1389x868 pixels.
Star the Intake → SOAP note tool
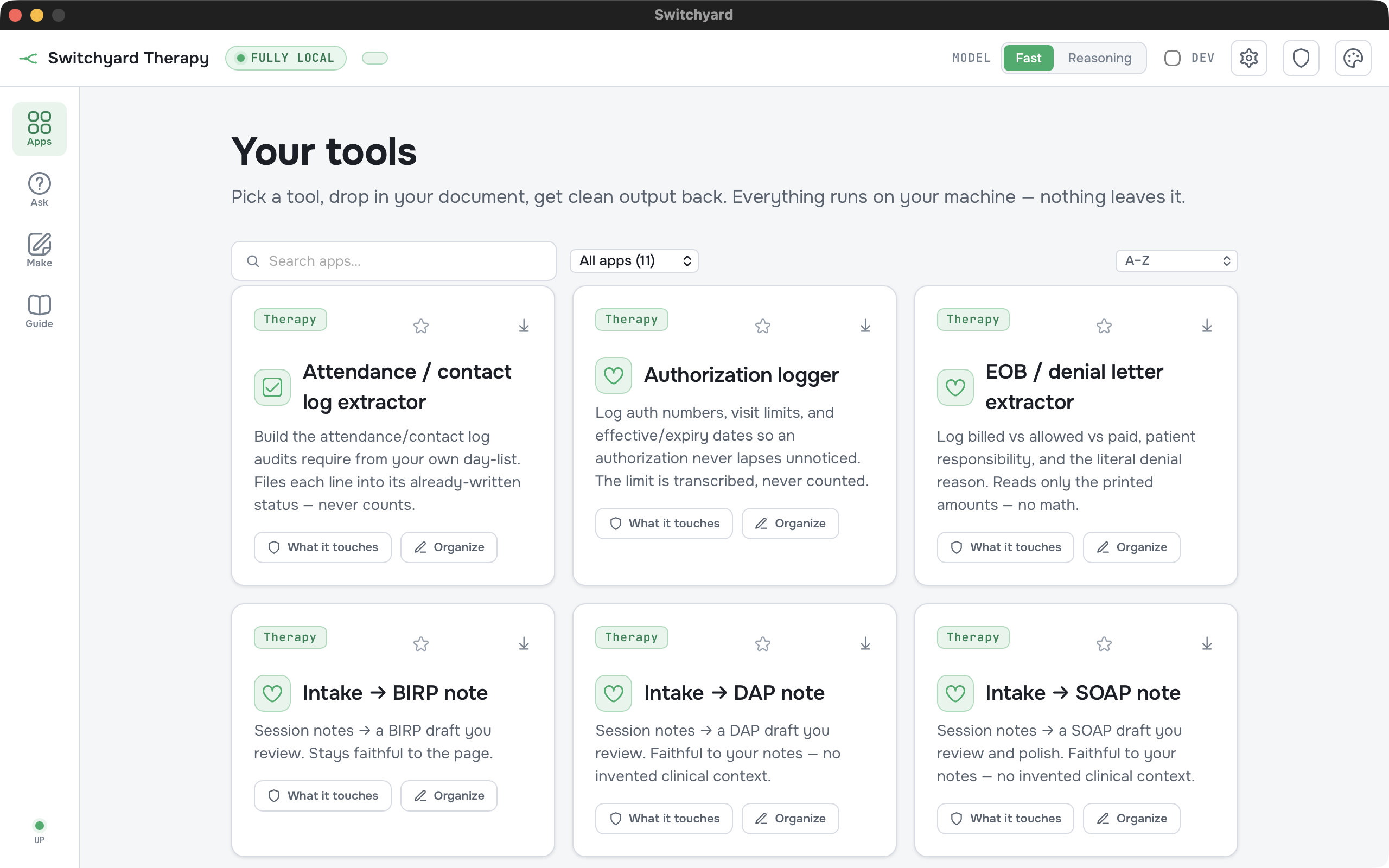click(1104, 644)
